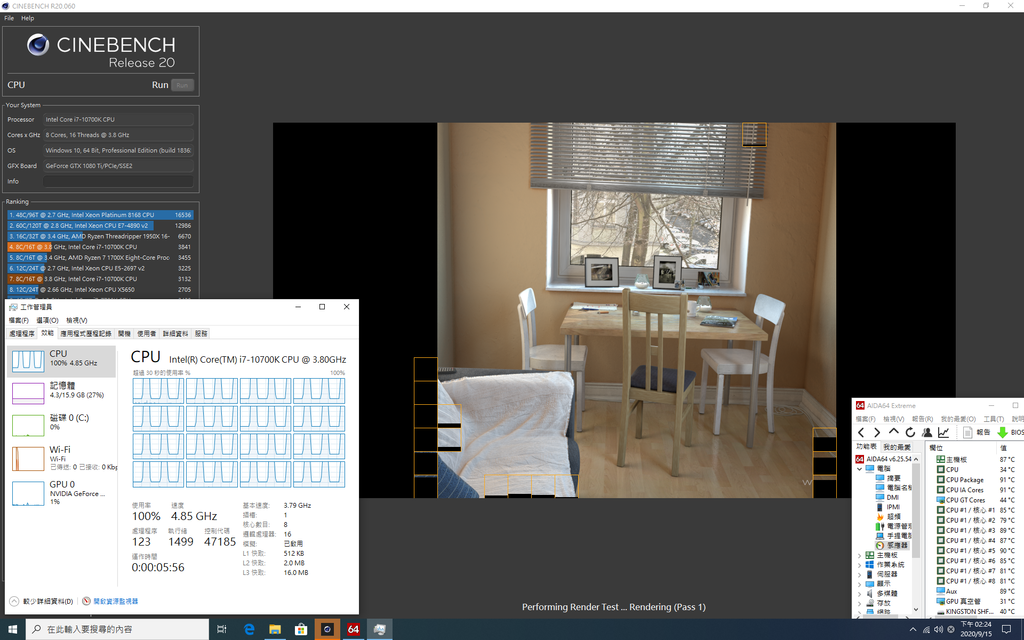Screen dimensions: 1024x640
Task: Open Task Manager 檔案(F) menu
Action: pos(18,321)
